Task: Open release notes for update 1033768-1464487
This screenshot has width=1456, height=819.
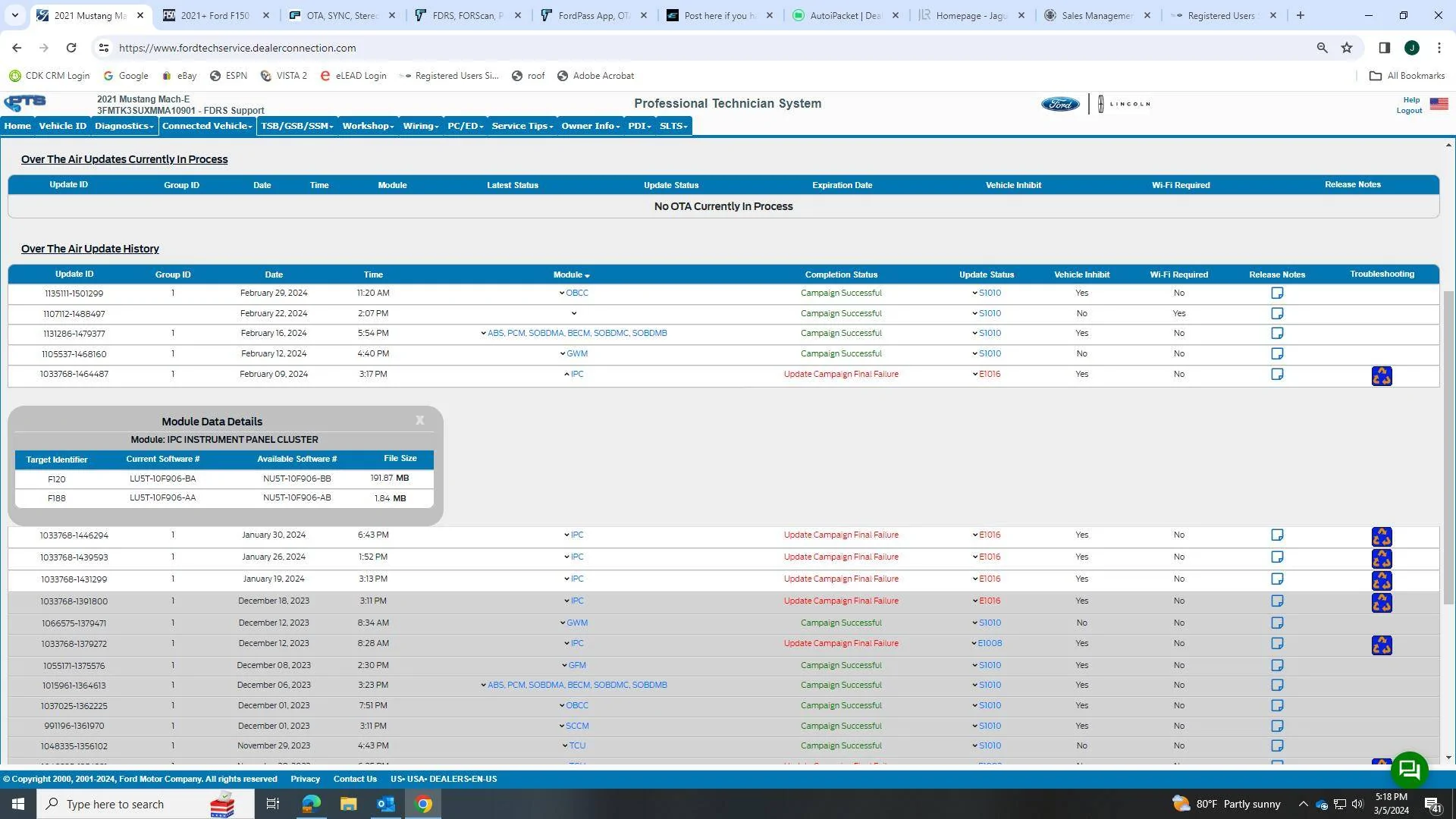Action: click(x=1277, y=375)
